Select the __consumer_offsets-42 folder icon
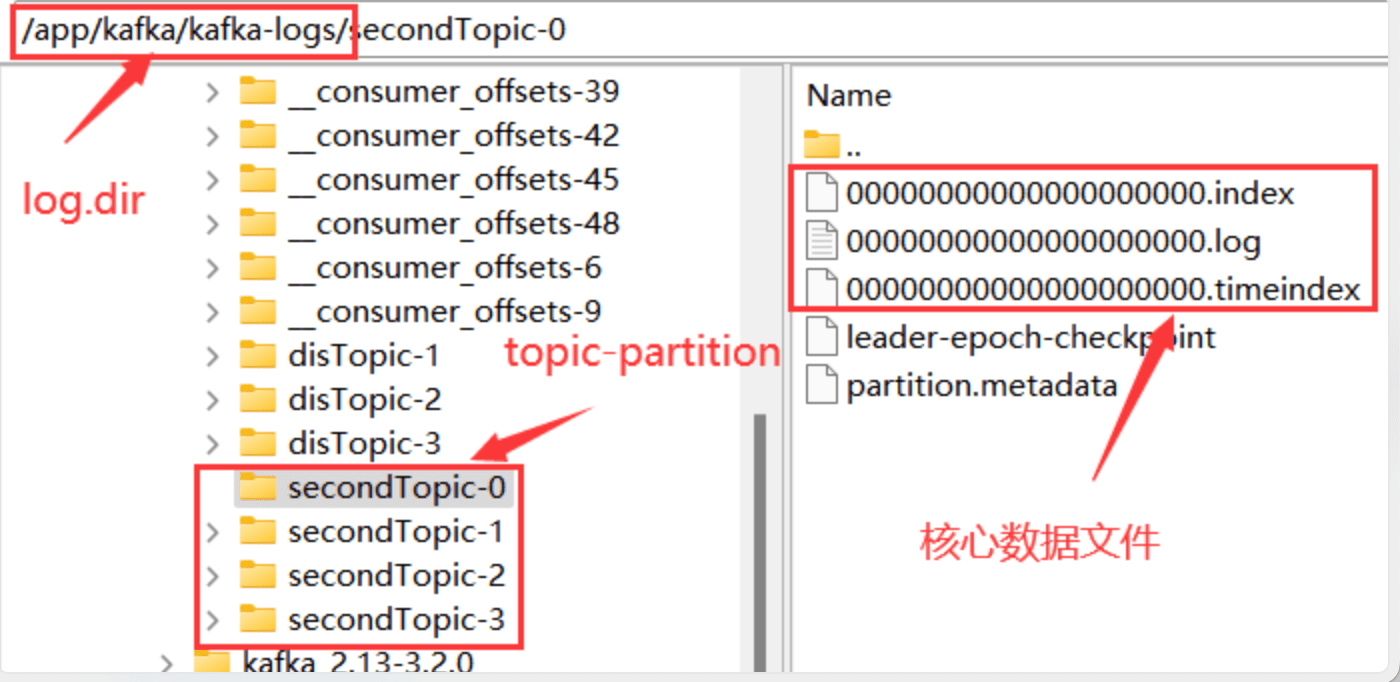 tap(258, 135)
